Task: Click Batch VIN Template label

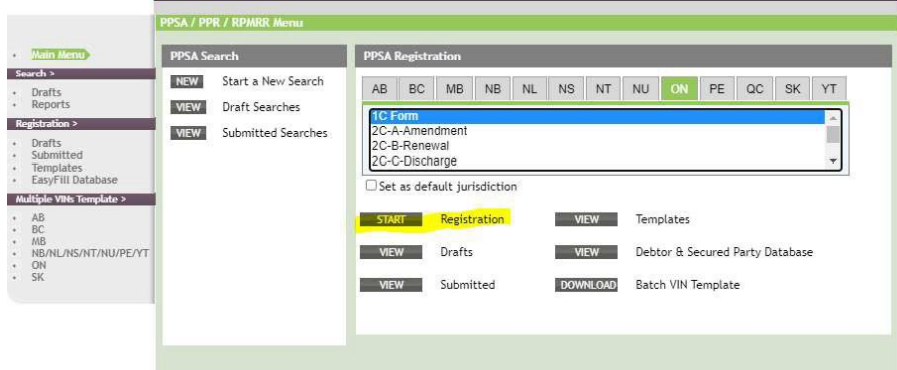Action: point(688,285)
